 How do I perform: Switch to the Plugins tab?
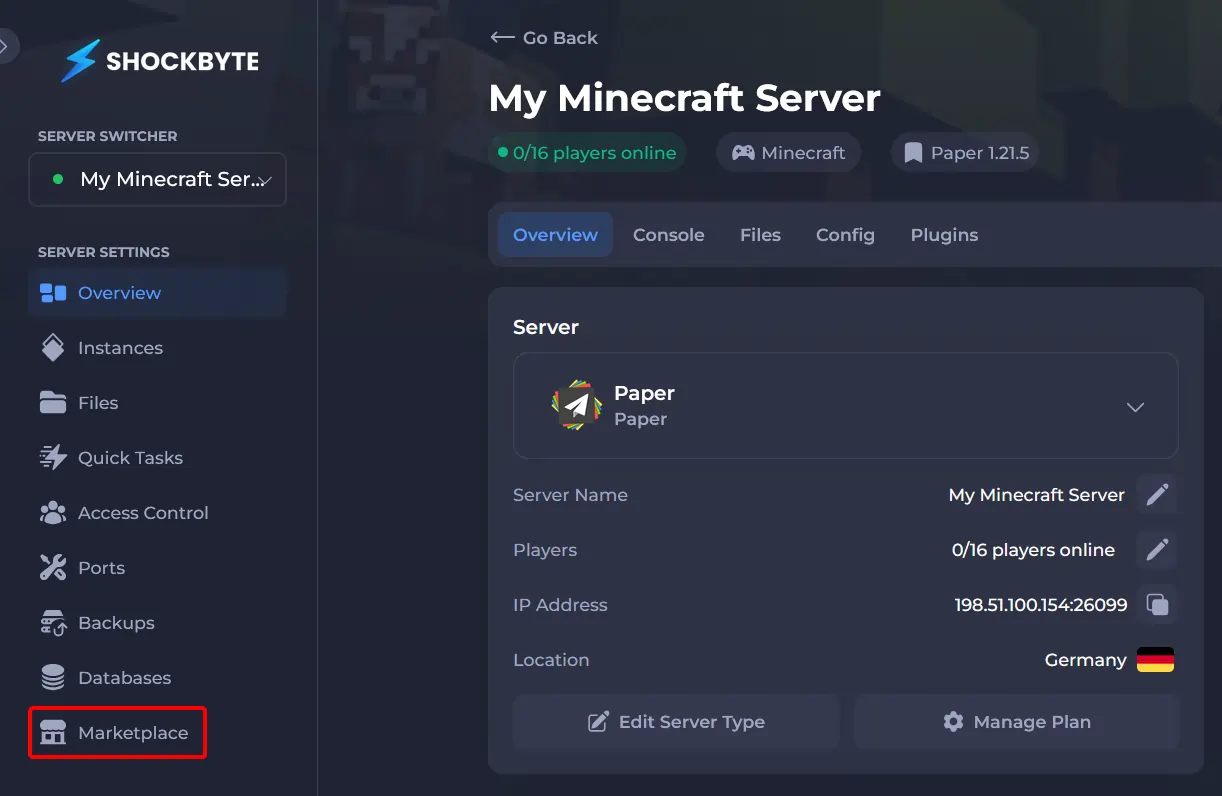(944, 235)
